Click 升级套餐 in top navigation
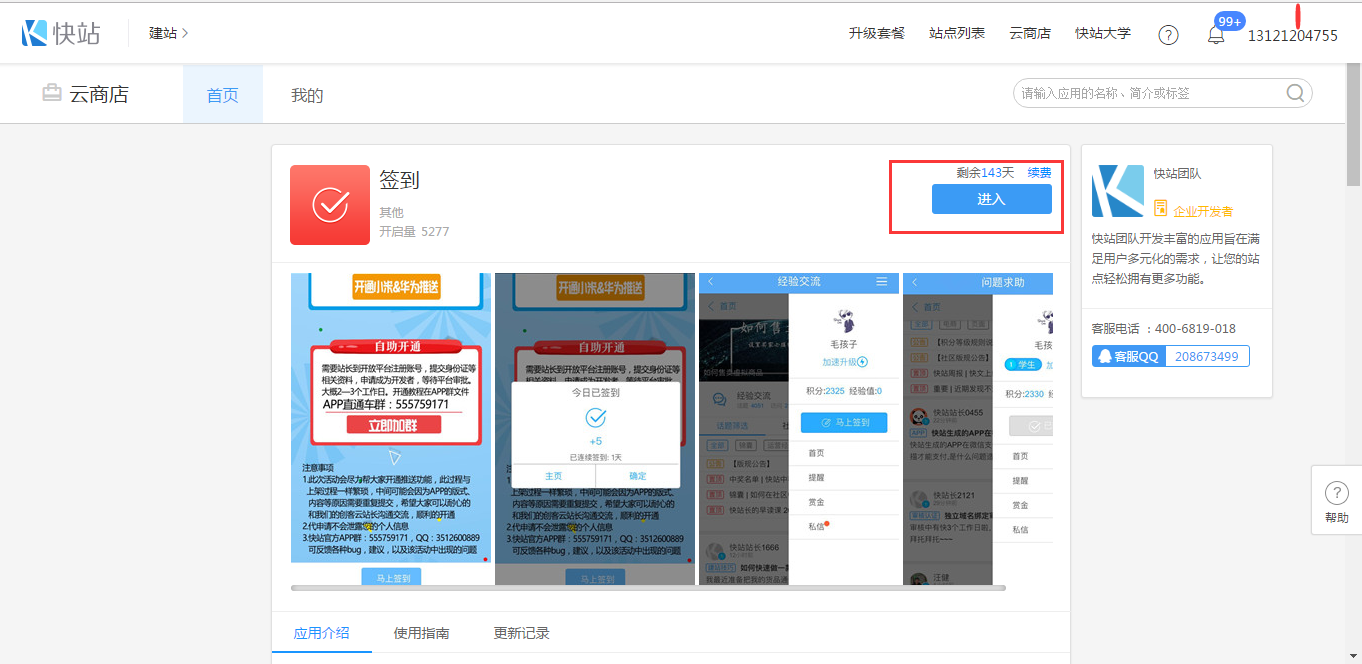This screenshot has height=664, width=1362. click(x=876, y=33)
